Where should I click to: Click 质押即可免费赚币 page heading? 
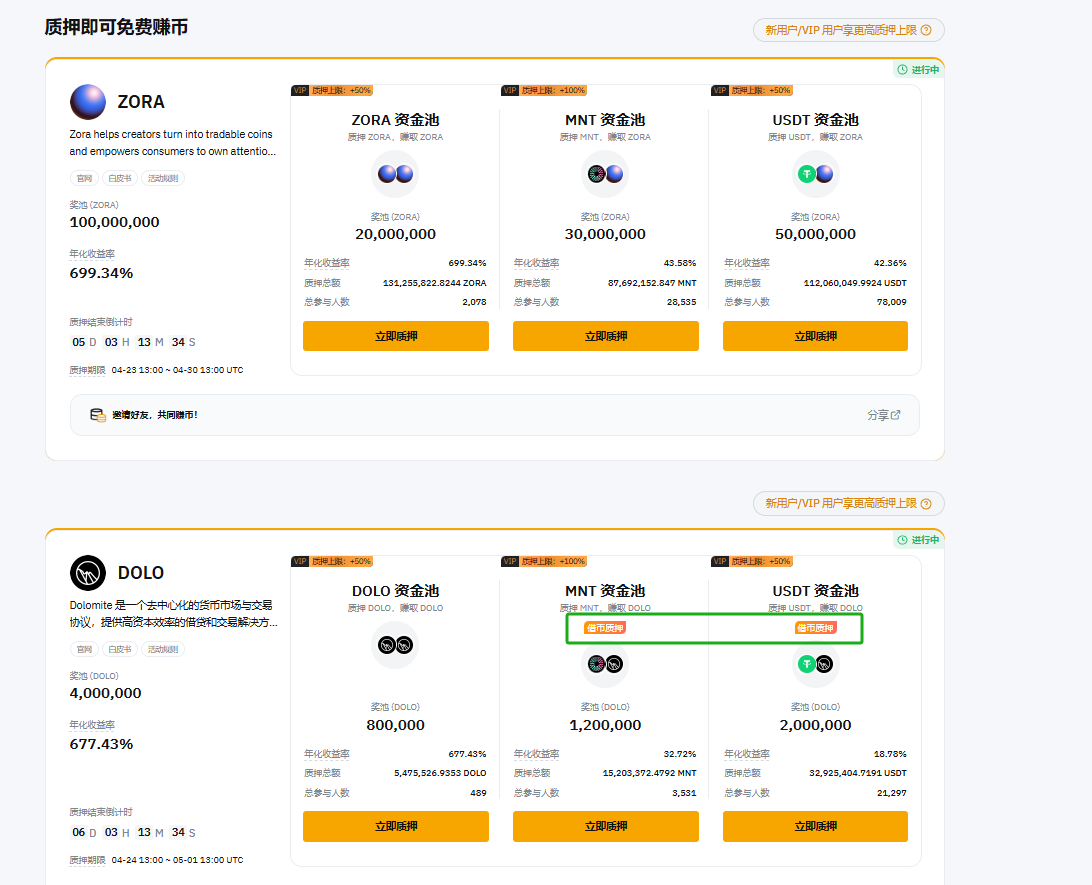[116, 27]
